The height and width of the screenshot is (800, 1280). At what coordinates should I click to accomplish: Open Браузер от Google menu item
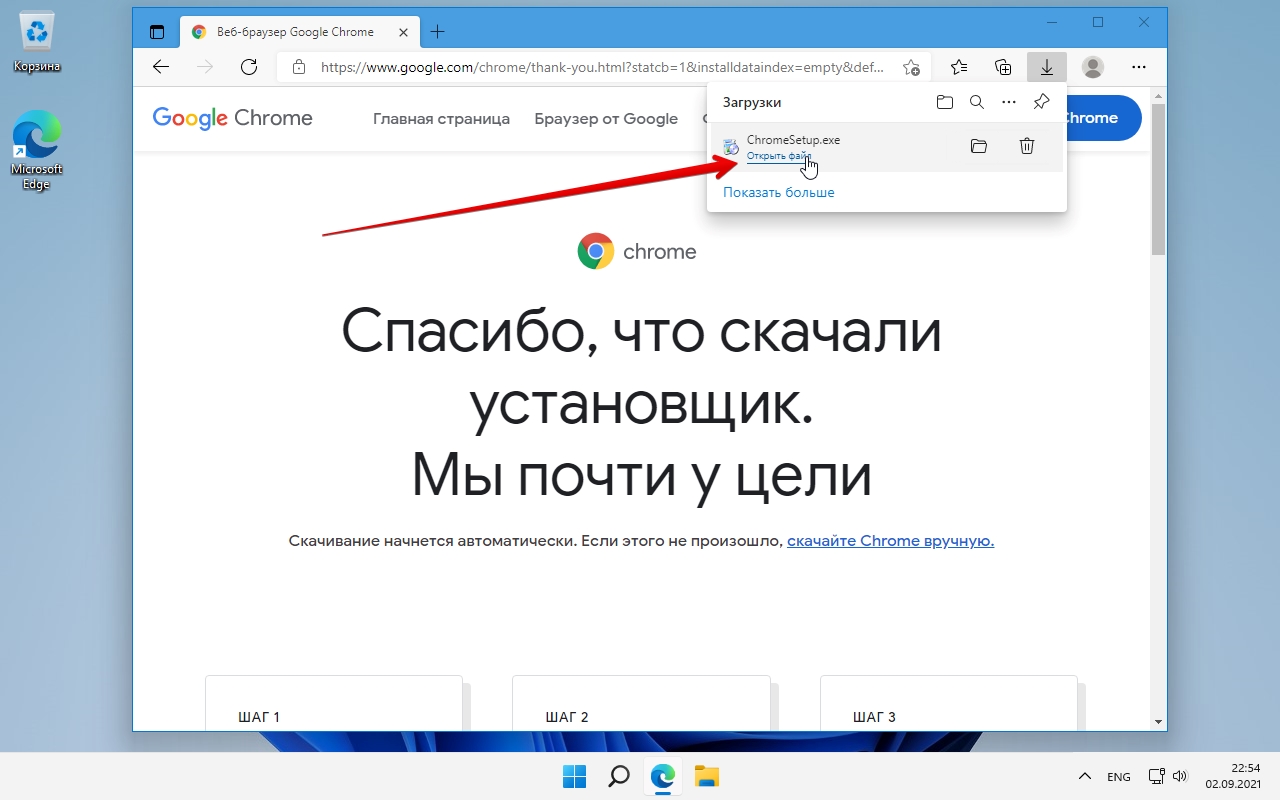606,119
